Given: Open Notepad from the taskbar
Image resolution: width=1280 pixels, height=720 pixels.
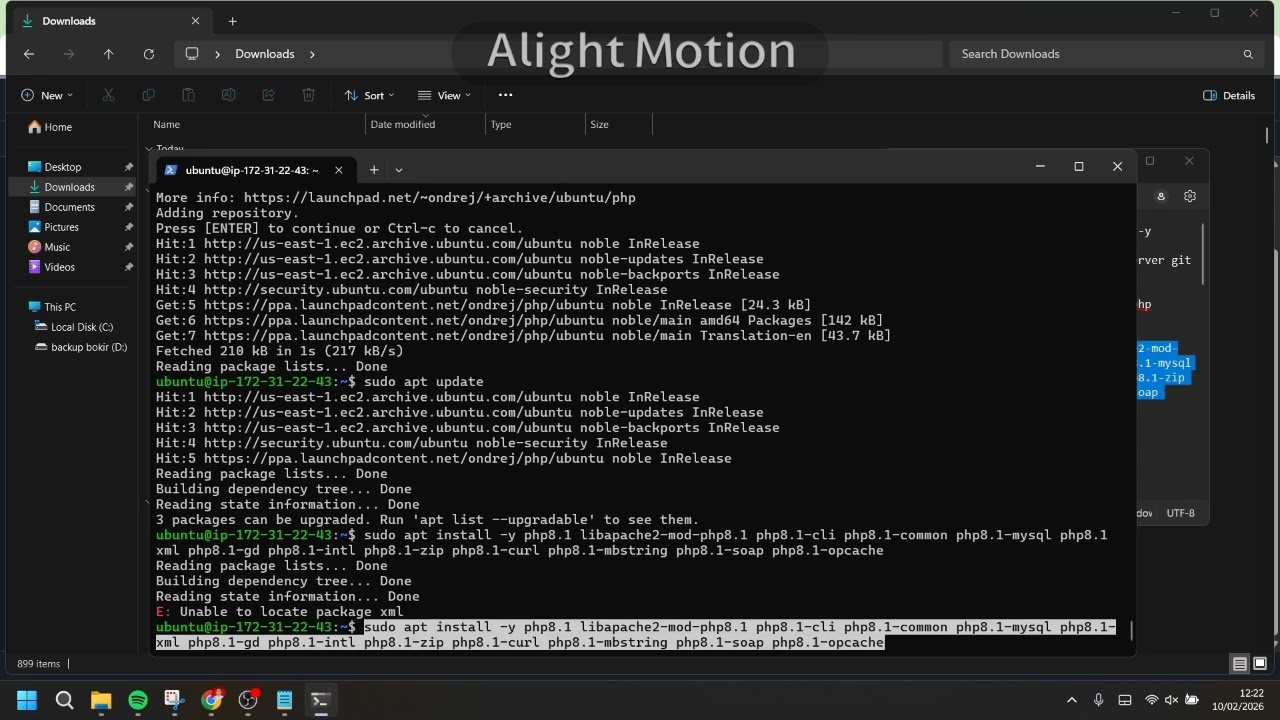Looking at the screenshot, I should point(285,700).
